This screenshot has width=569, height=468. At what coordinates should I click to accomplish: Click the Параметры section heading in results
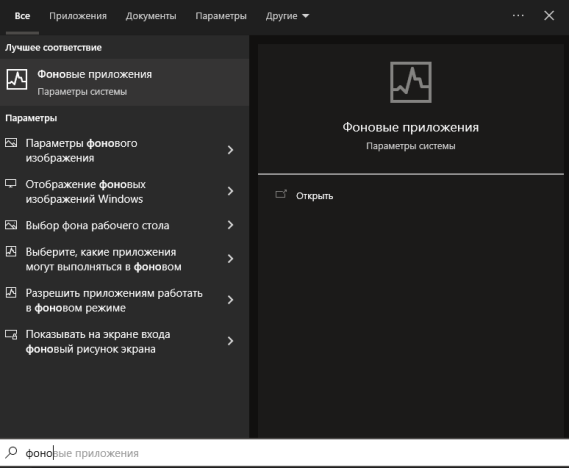[31, 118]
